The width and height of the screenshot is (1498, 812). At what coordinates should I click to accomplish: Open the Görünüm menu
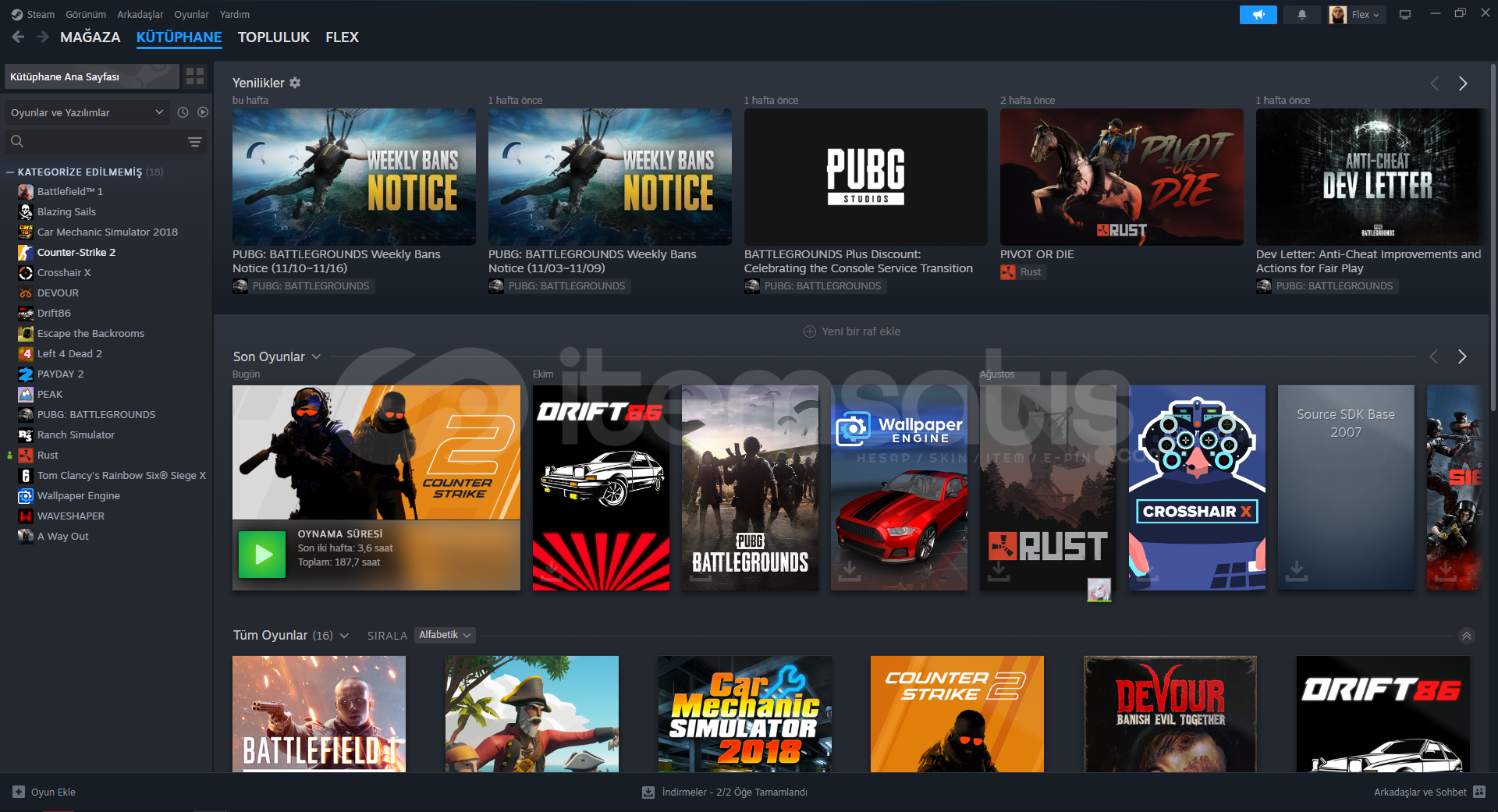coord(86,15)
